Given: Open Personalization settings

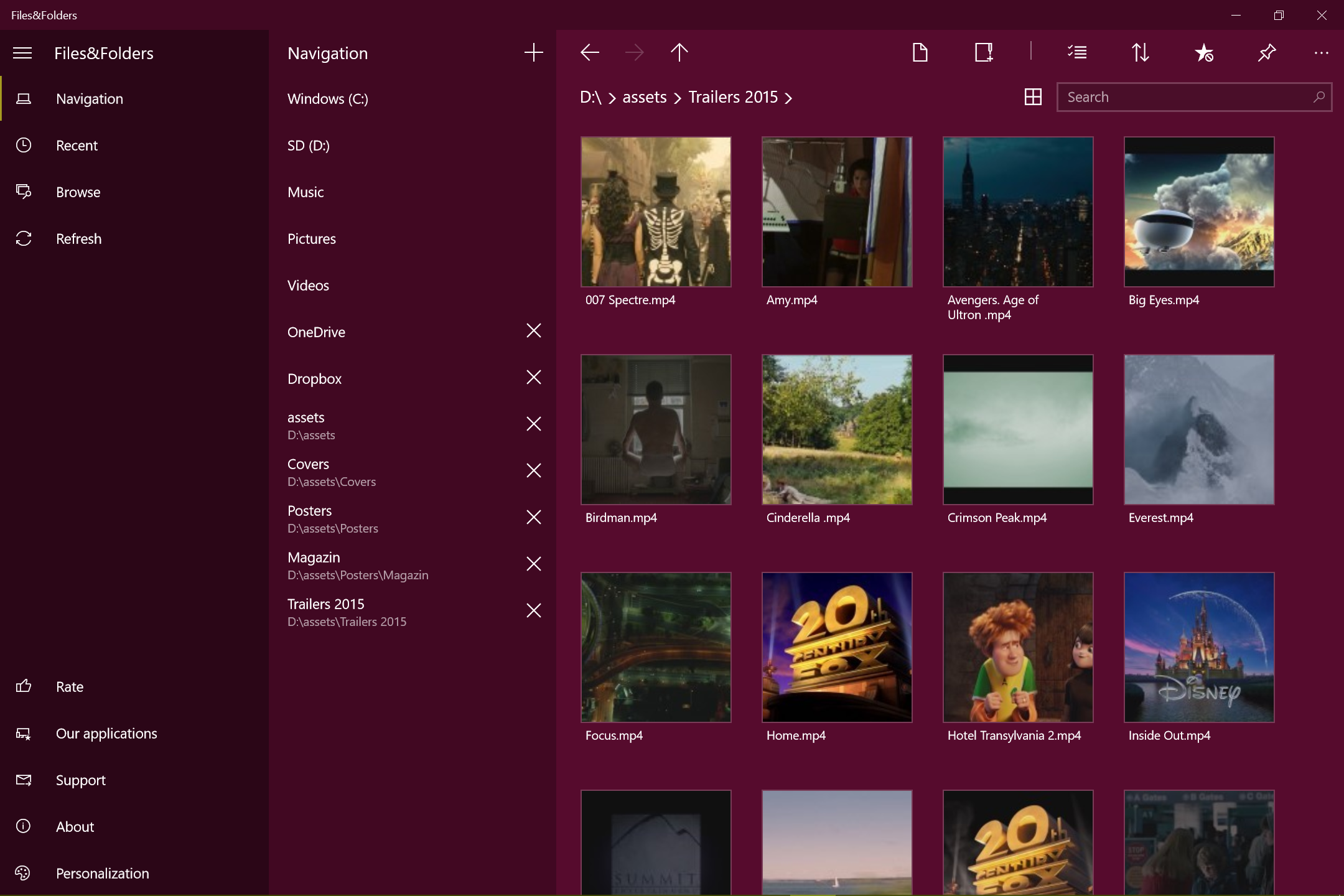Looking at the screenshot, I should [x=134, y=874].
